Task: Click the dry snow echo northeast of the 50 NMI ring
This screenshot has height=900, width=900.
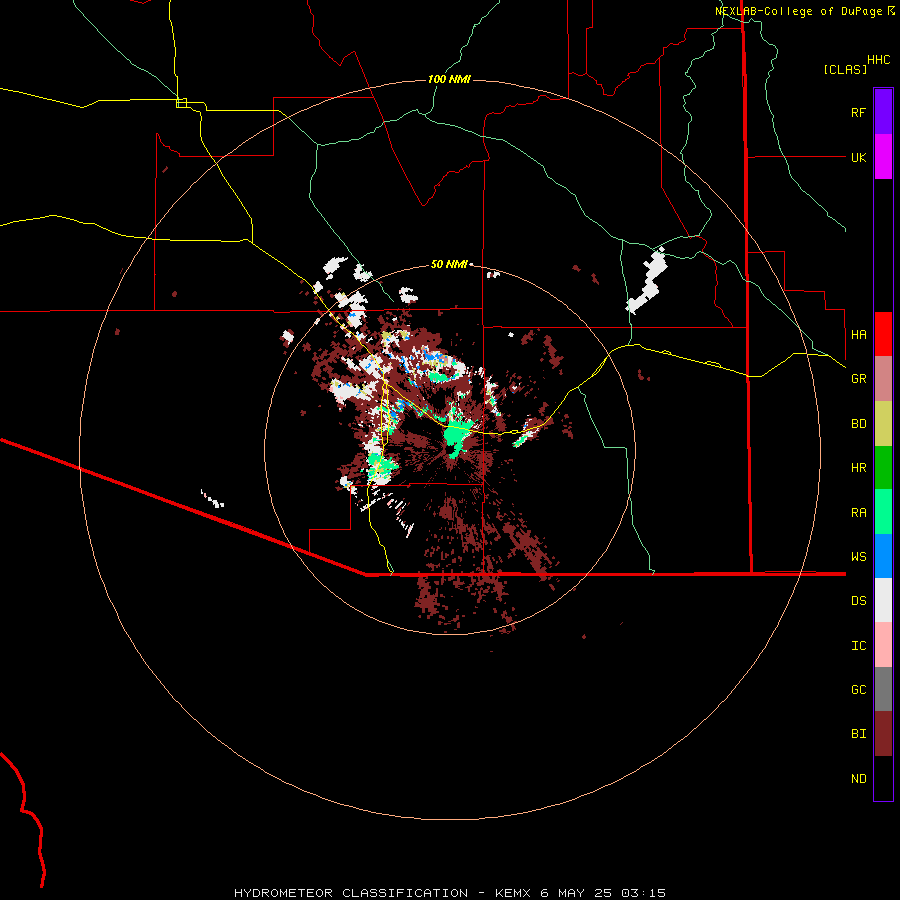Action: pos(647,281)
